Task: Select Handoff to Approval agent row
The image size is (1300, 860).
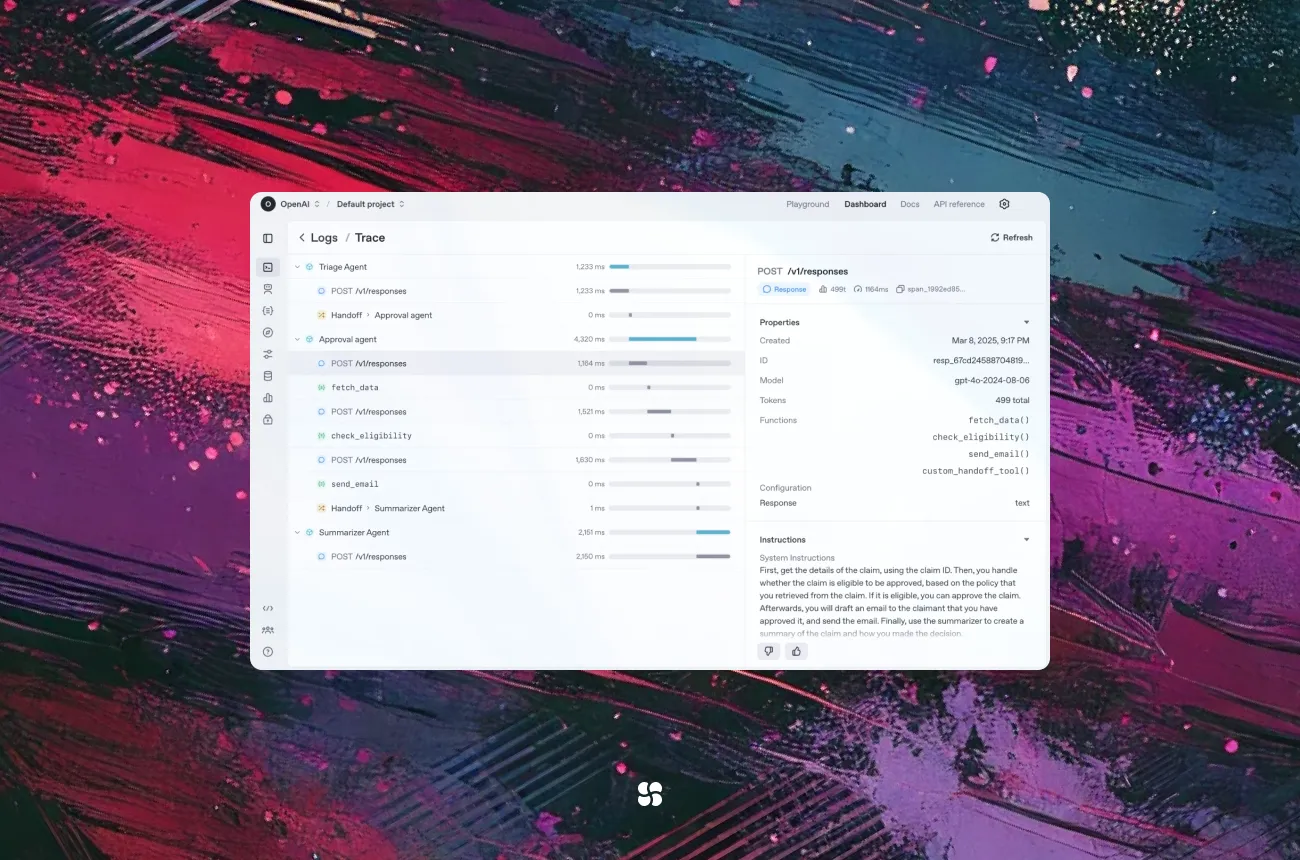Action: [x=516, y=315]
